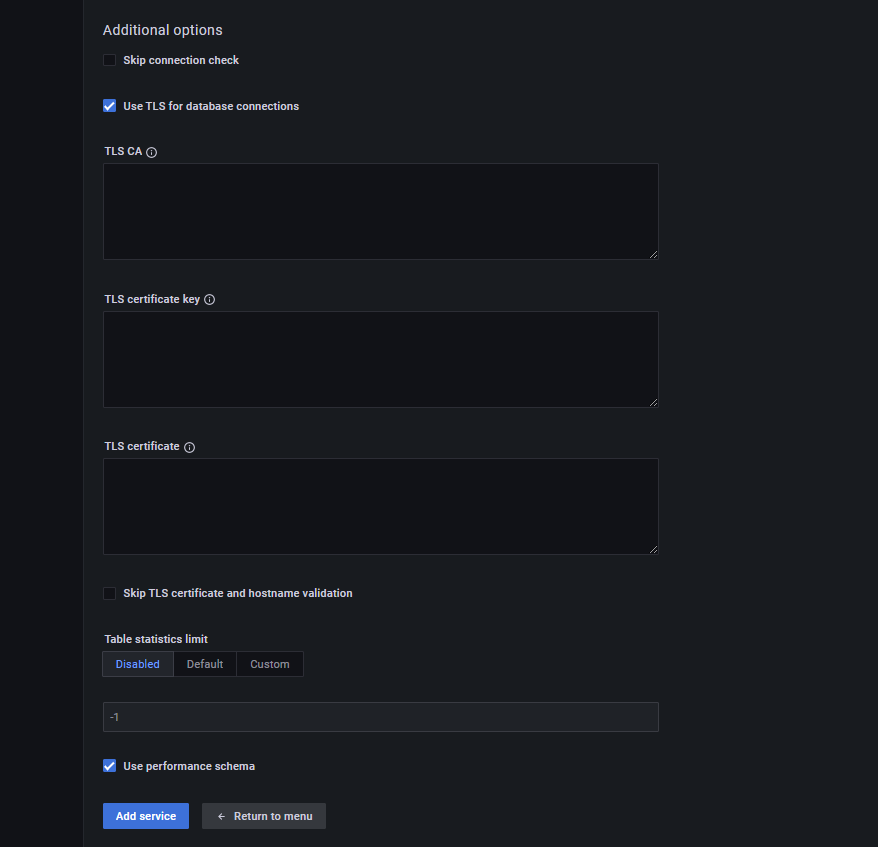Click into the TLS certificate text area
The width and height of the screenshot is (878, 847).
coord(381,507)
